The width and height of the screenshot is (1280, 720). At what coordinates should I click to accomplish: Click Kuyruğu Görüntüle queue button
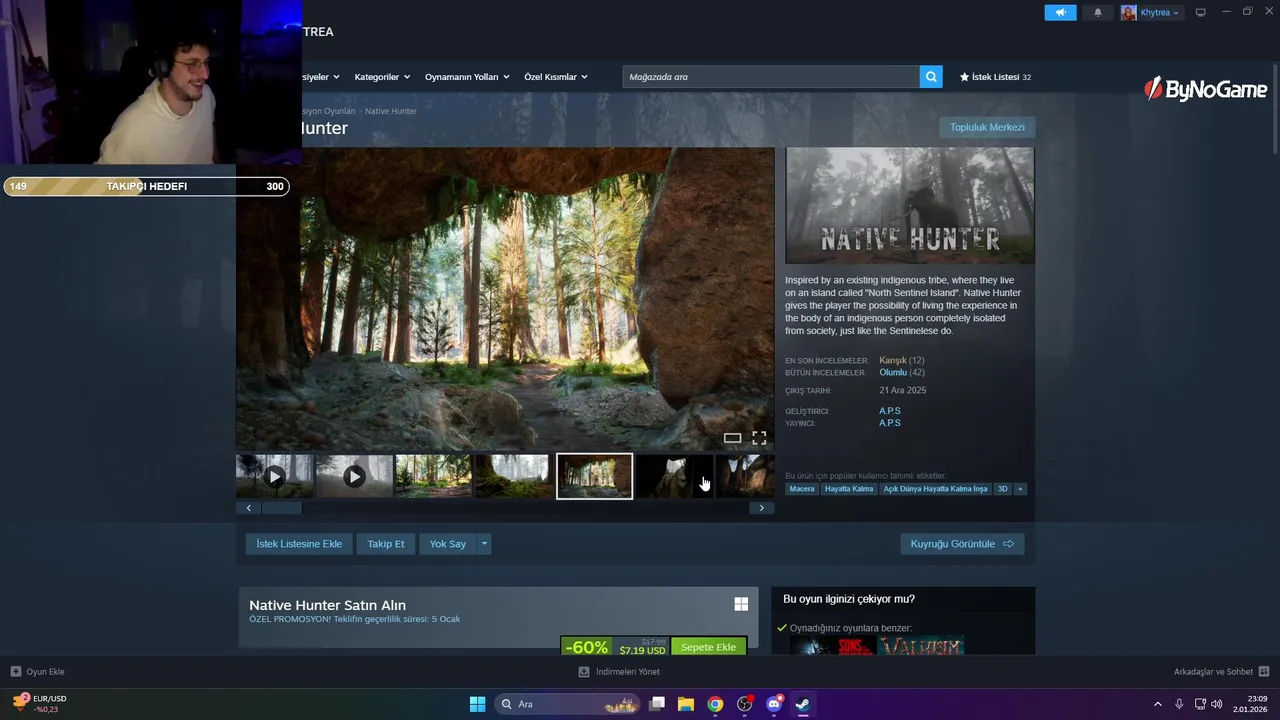[962, 543]
